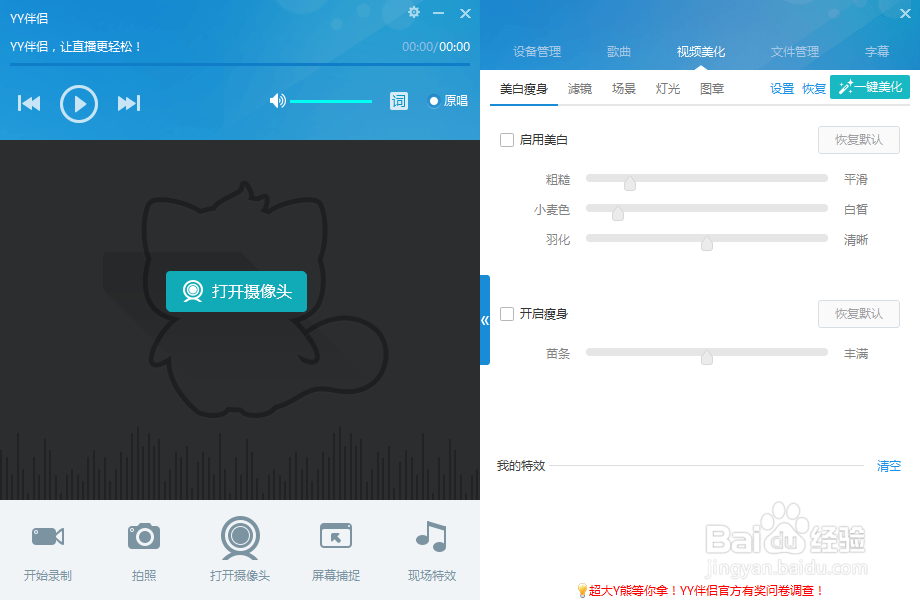Enable the 开启瘦身 checkbox

[x=507, y=314]
